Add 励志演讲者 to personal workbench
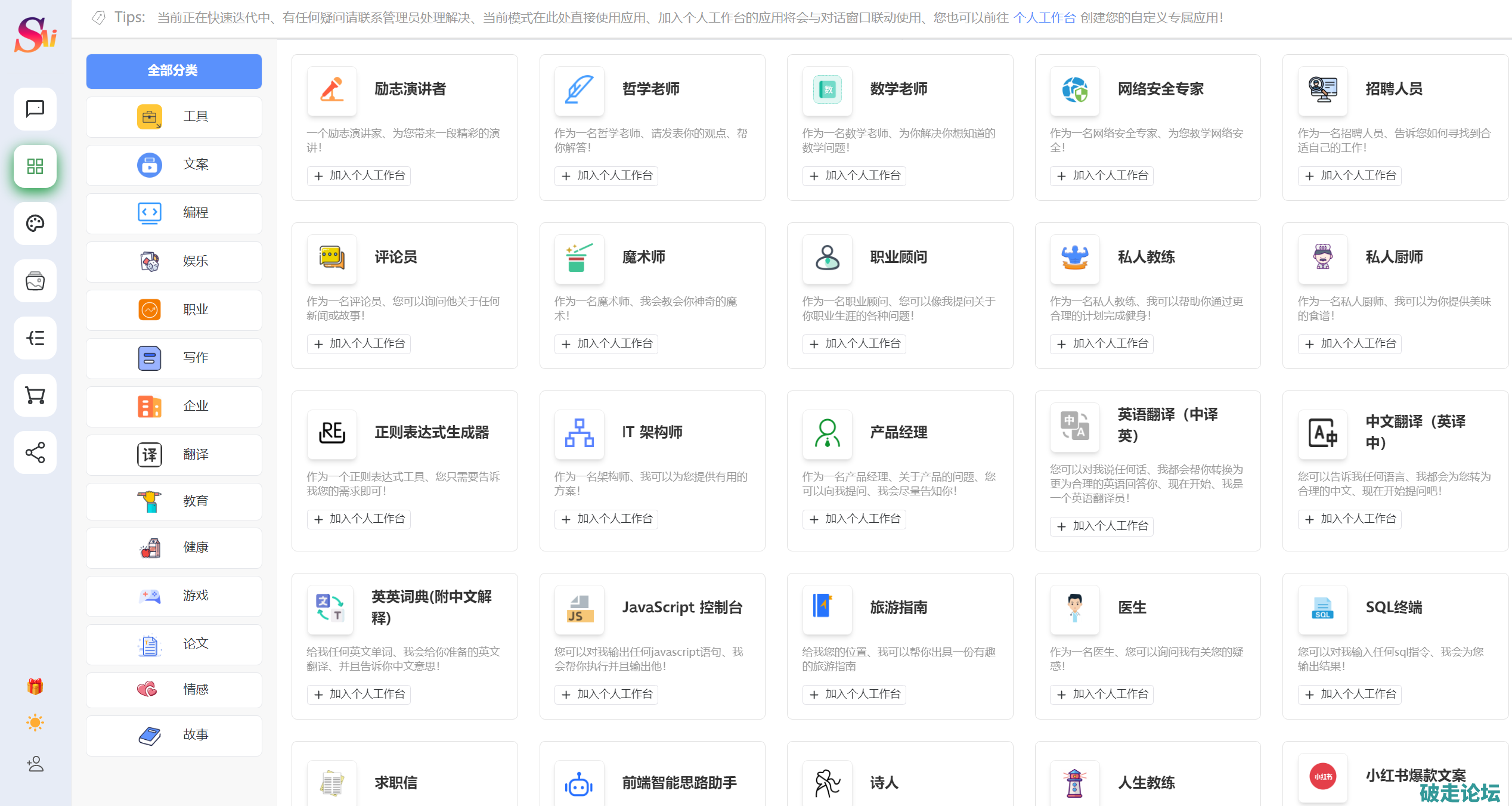 pos(359,176)
